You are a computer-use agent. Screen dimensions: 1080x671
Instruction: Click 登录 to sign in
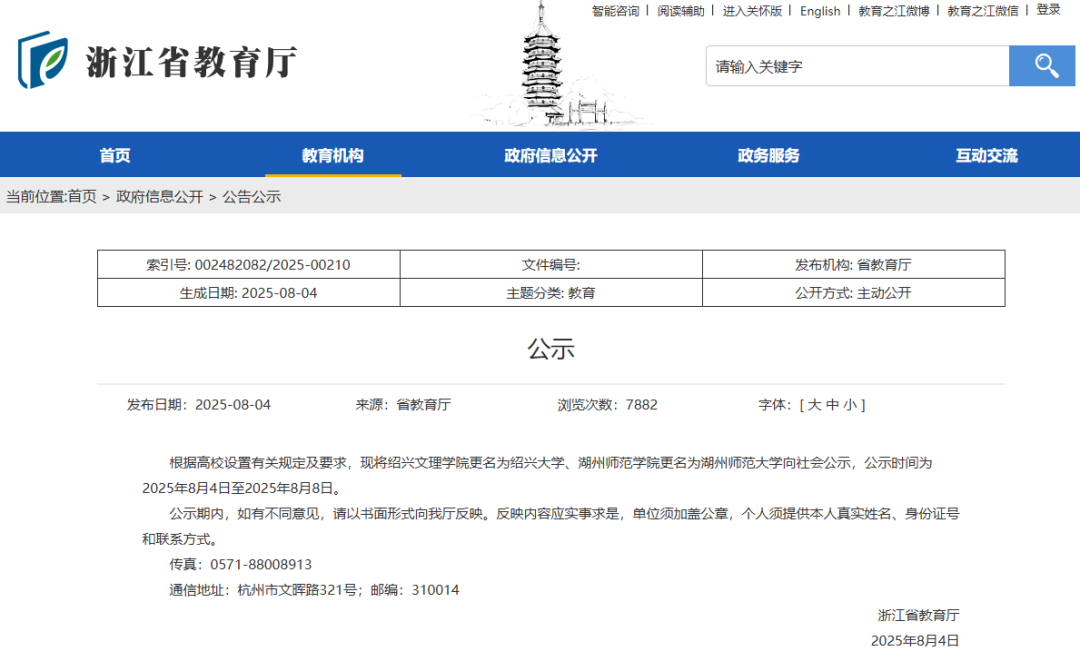(1048, 10)
